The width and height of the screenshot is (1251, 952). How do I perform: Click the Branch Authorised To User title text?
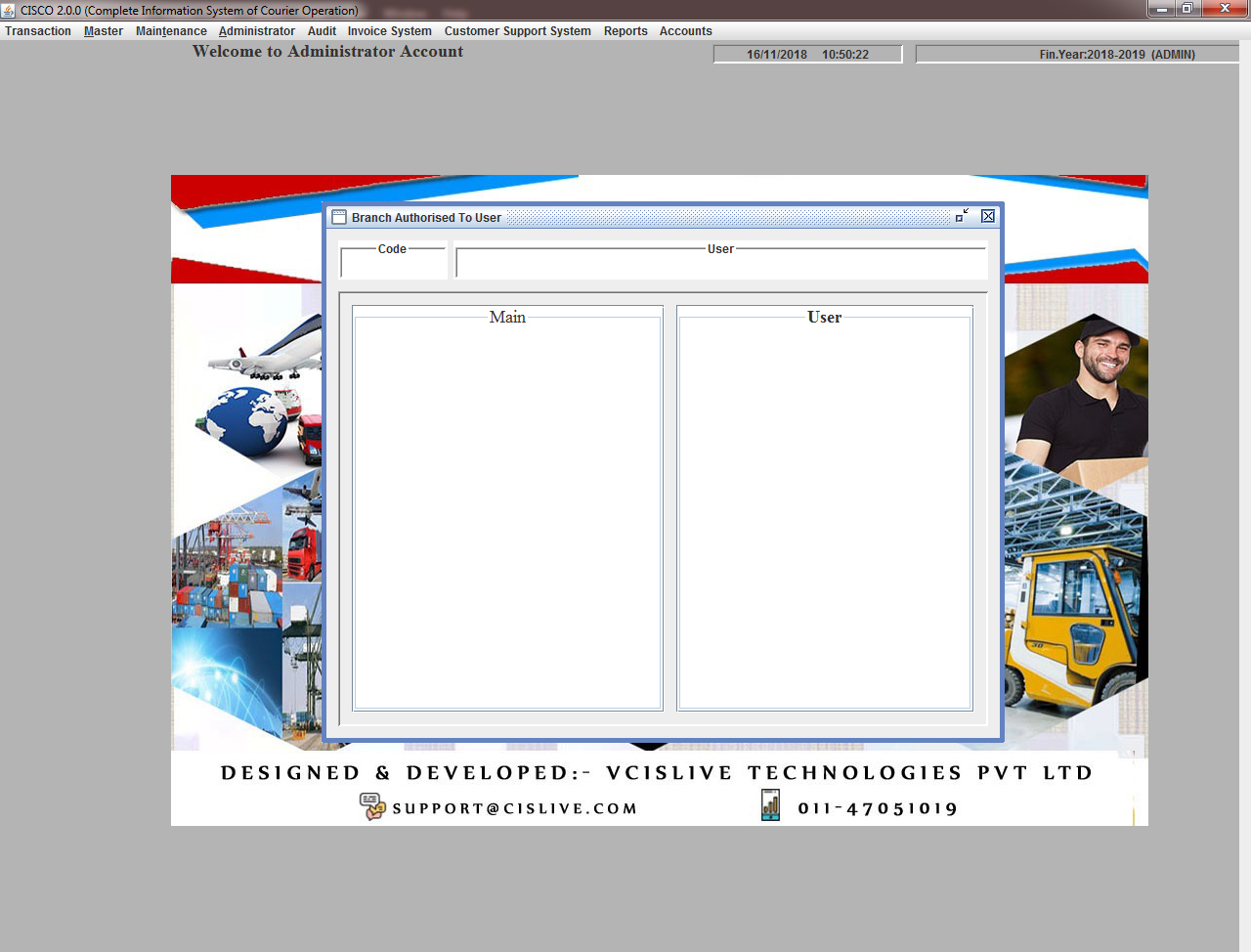tap(426, 218)
